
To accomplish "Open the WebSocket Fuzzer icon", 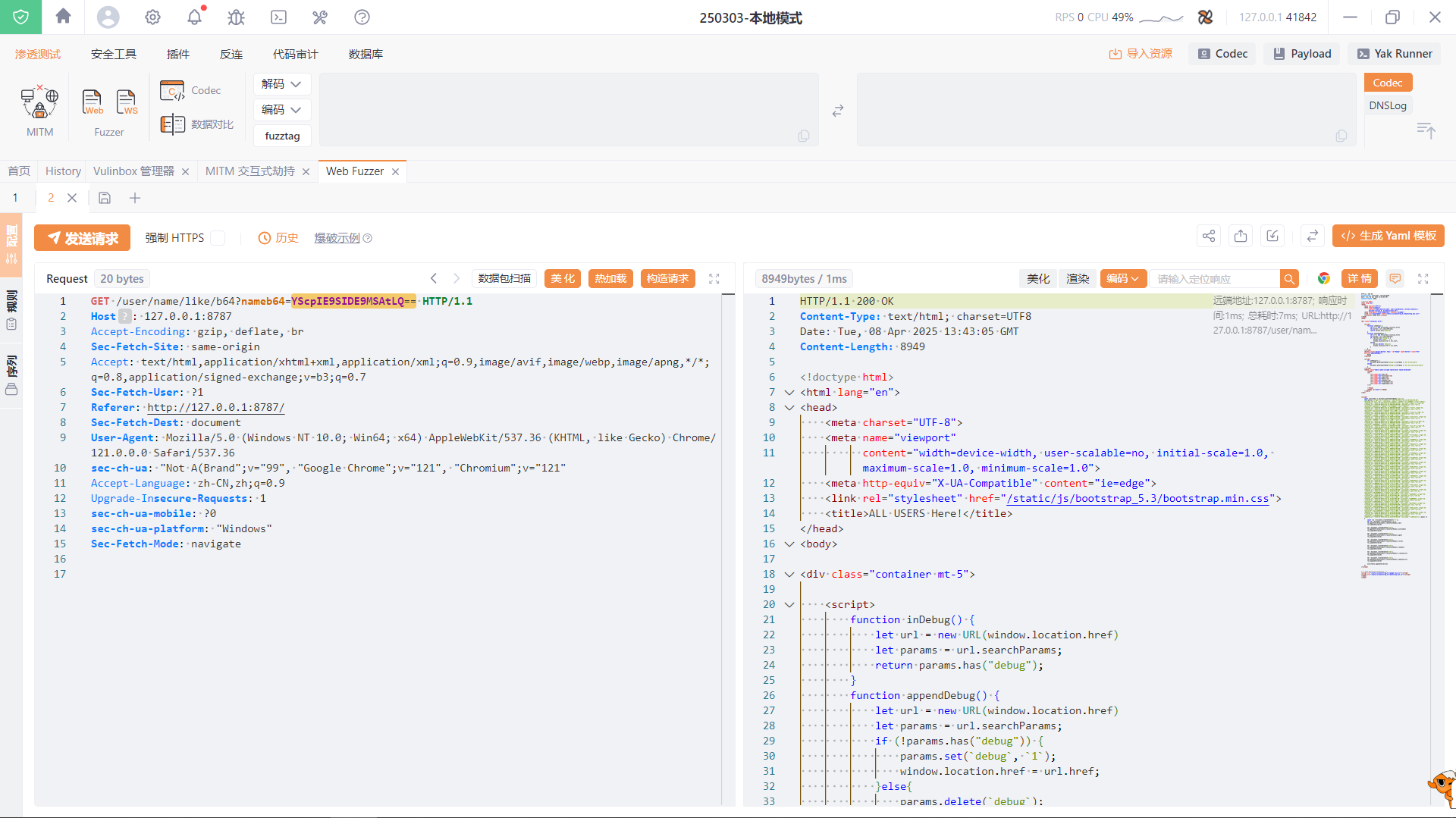I will (127, 102).
